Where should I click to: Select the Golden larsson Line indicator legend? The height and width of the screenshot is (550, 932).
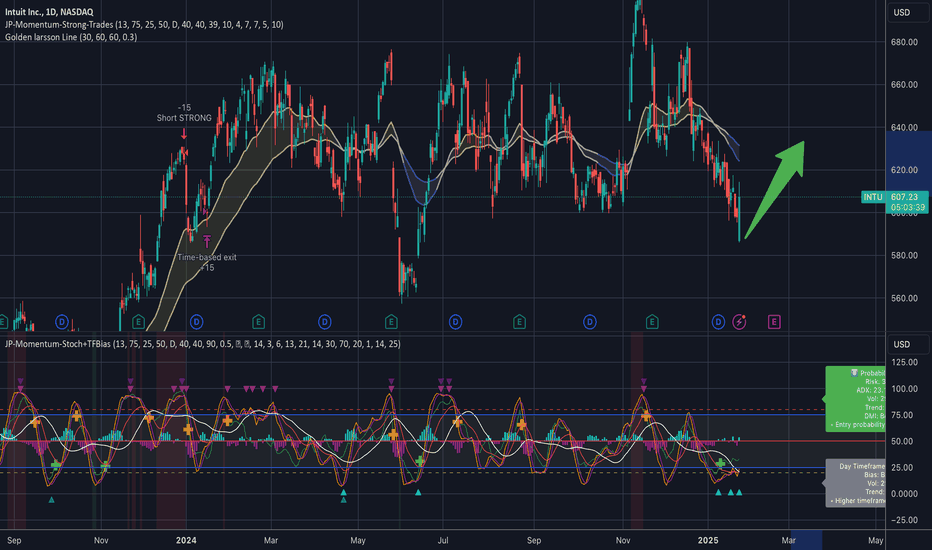[x=71, y=37]
